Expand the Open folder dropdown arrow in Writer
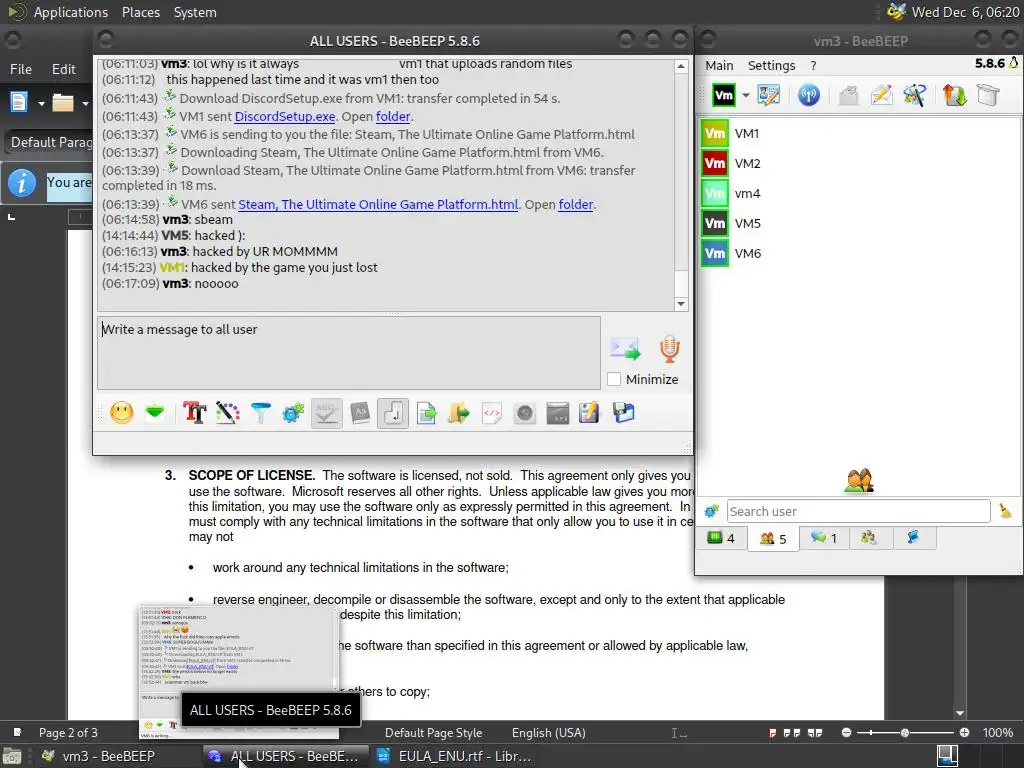1024x768 pixels. (x=85, y=103)
